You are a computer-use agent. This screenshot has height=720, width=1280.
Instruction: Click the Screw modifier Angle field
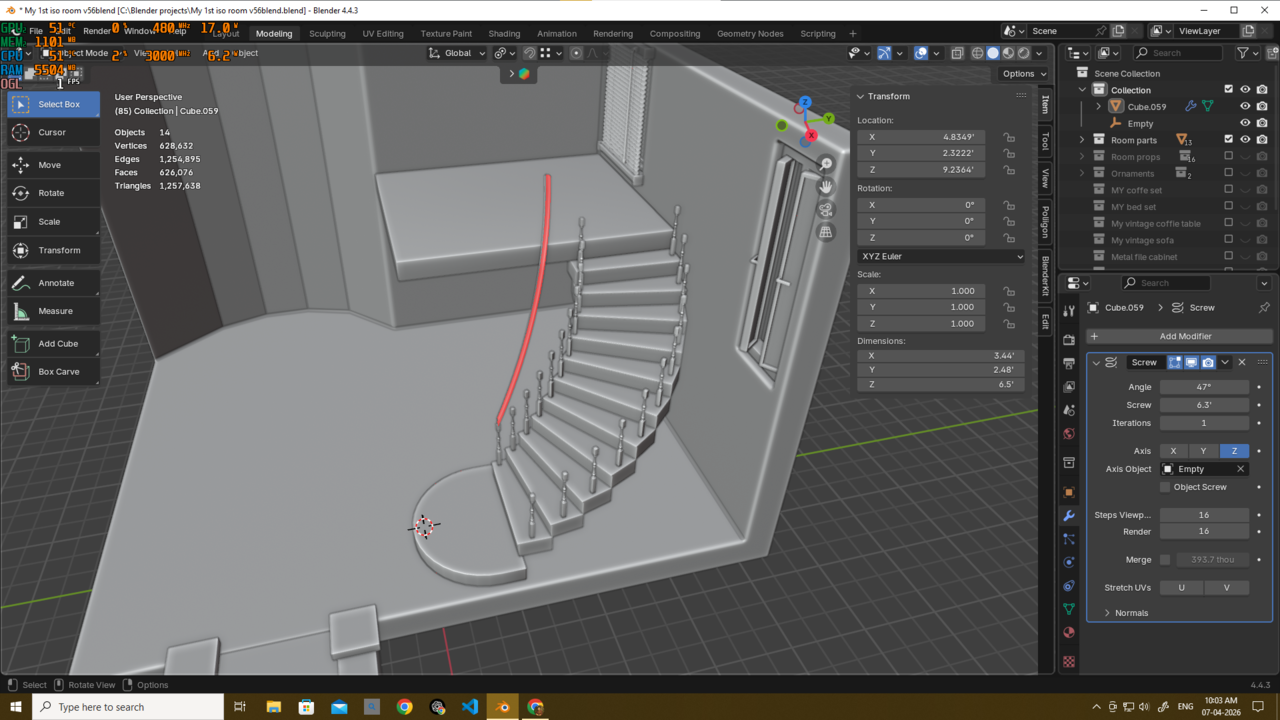[x=1204, y=387]
